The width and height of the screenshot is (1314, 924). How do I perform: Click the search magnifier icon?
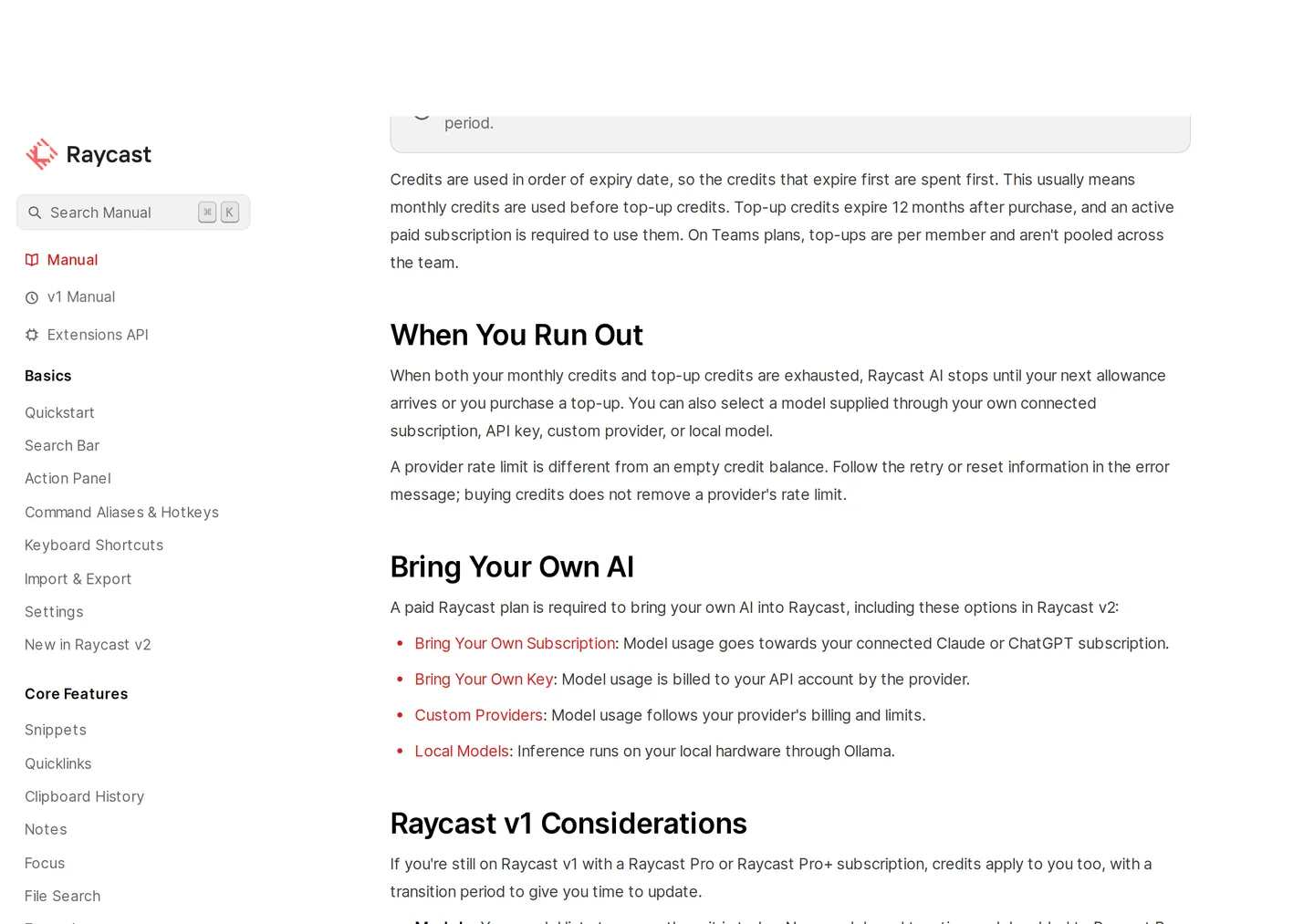(x=35, y=213)
